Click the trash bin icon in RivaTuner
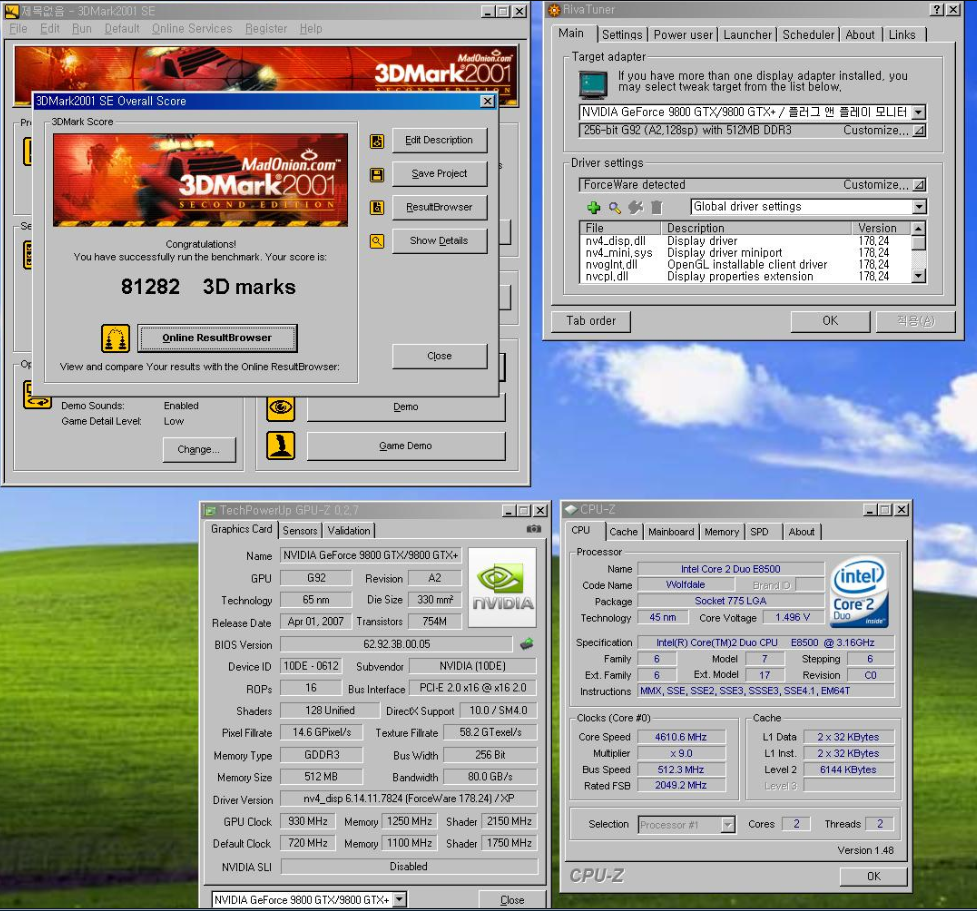This screenshot has width=977, height=911. pyautogui.click(x=656, y=207)
